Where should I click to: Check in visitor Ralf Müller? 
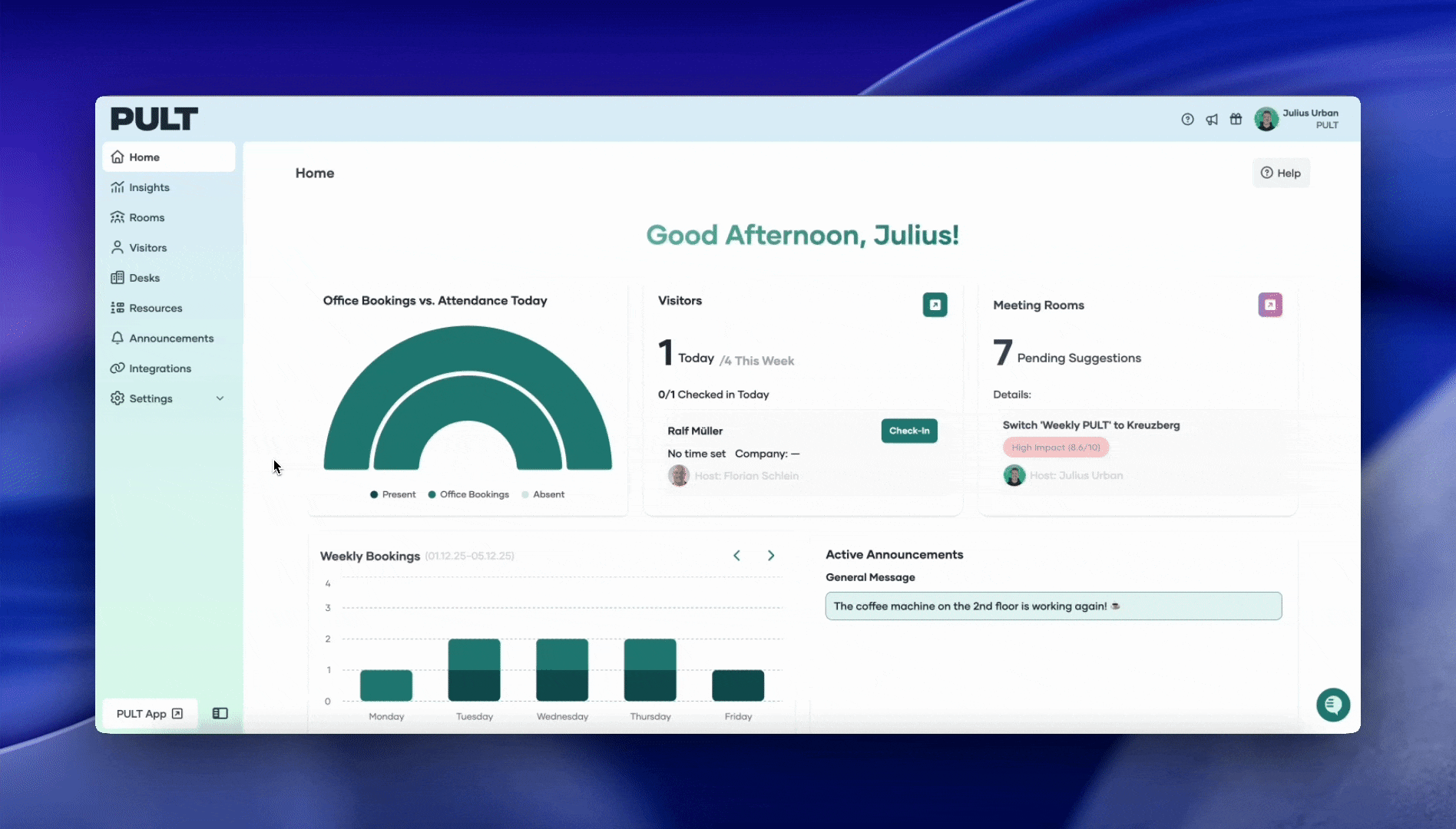coord(908,431)
